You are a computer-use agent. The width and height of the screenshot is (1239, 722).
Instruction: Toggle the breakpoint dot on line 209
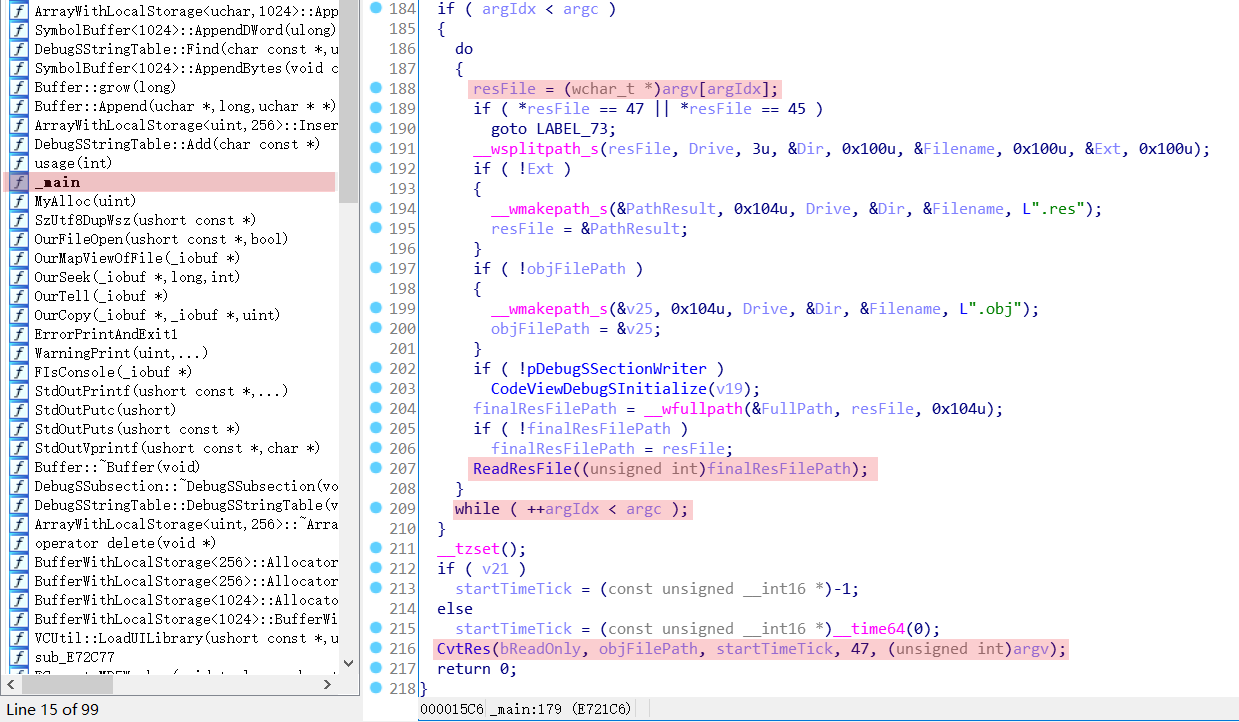coord(376,508)
